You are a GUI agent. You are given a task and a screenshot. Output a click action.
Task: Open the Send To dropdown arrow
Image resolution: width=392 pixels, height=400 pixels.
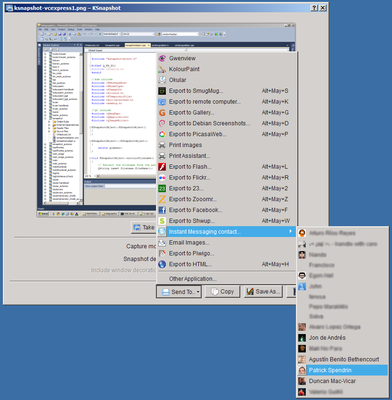[198, 292]
